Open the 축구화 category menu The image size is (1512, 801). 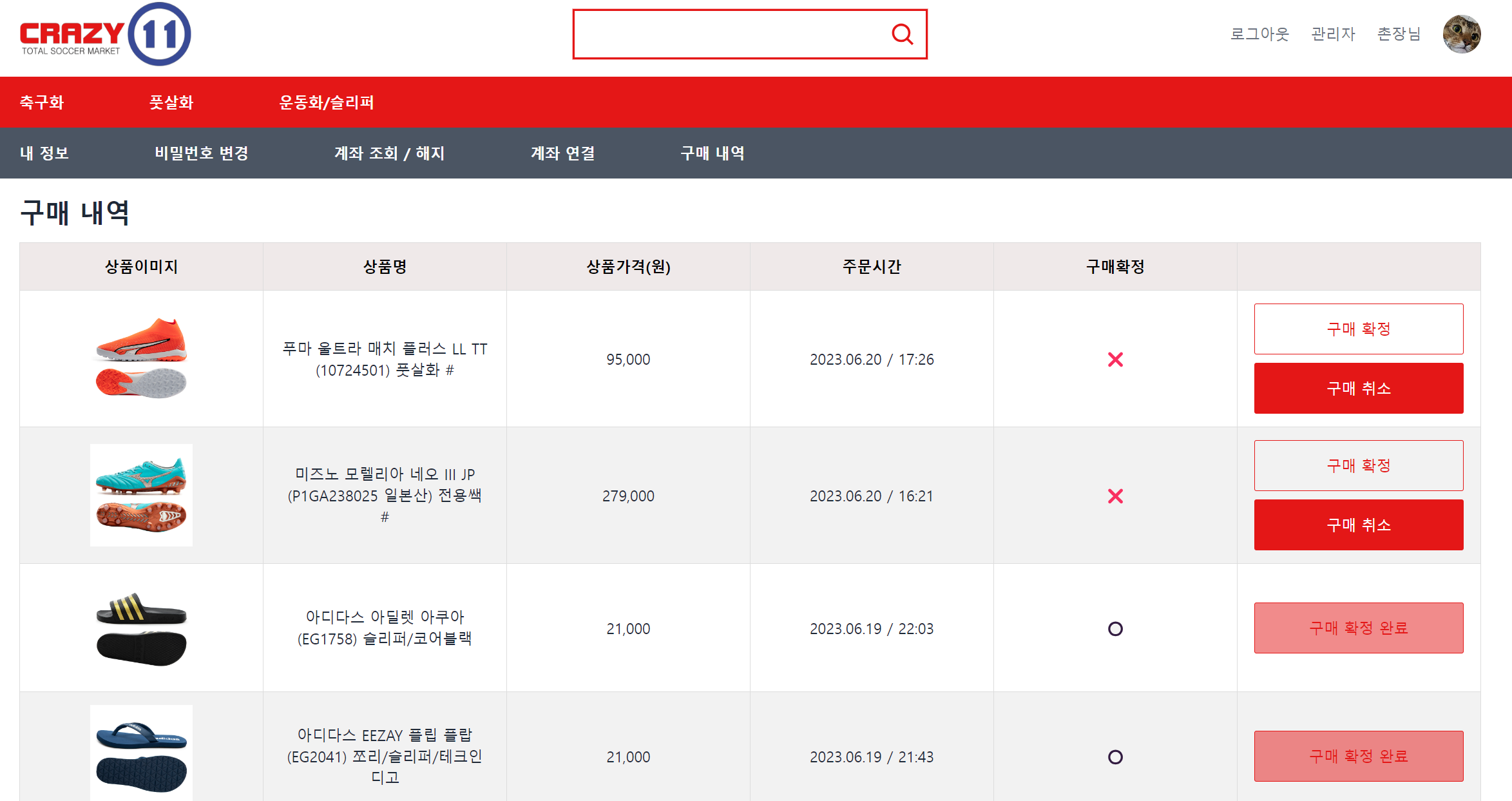(42, 102)
